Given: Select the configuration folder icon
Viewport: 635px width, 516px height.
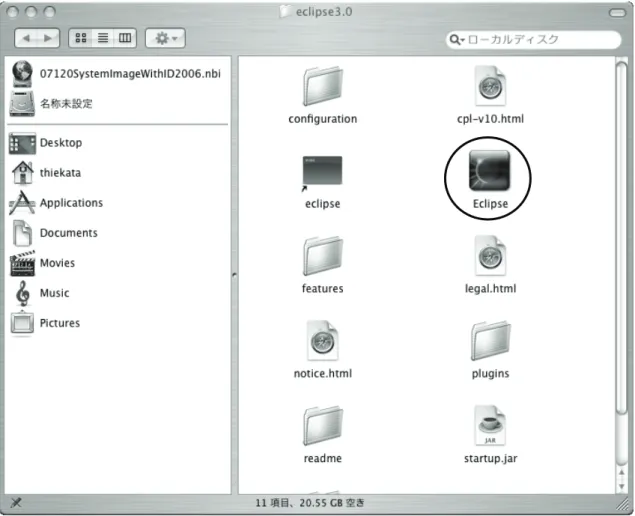Looking at the screenshot, I should click(323, 87).
